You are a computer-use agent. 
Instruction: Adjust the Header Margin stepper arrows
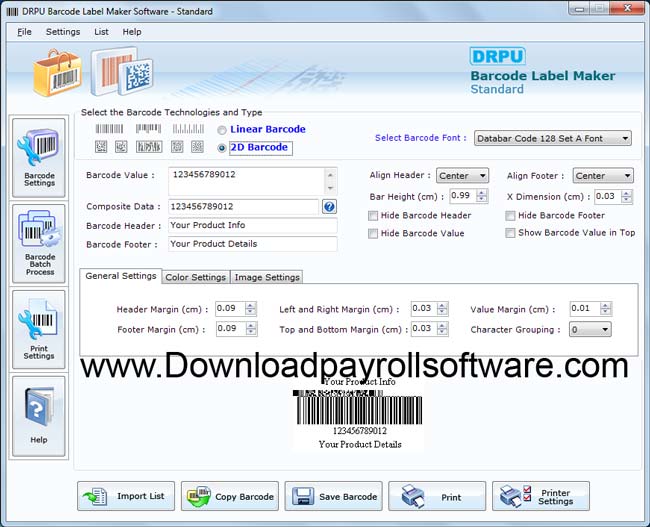(251, 308)
